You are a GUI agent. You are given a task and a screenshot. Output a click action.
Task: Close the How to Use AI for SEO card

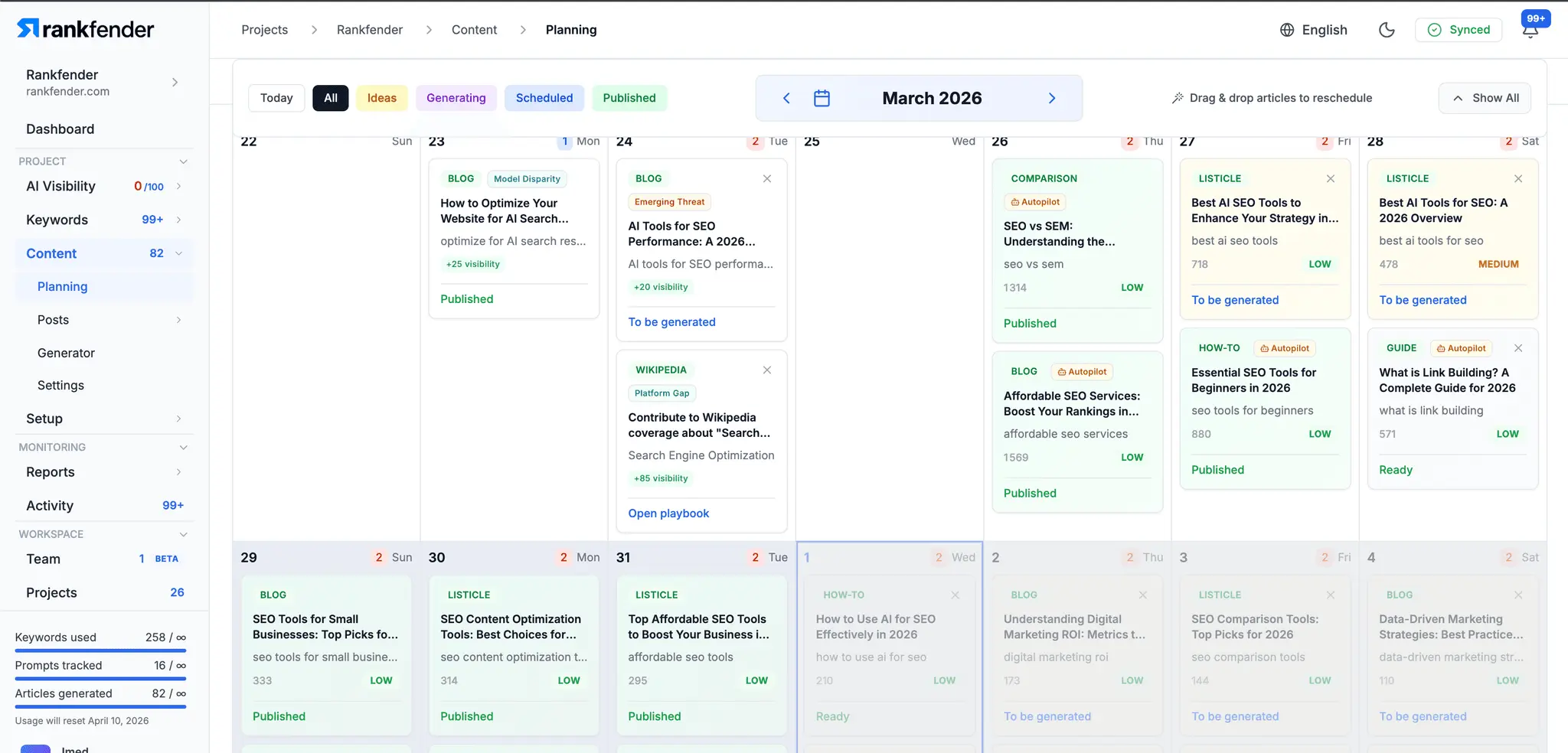[955, 595]
